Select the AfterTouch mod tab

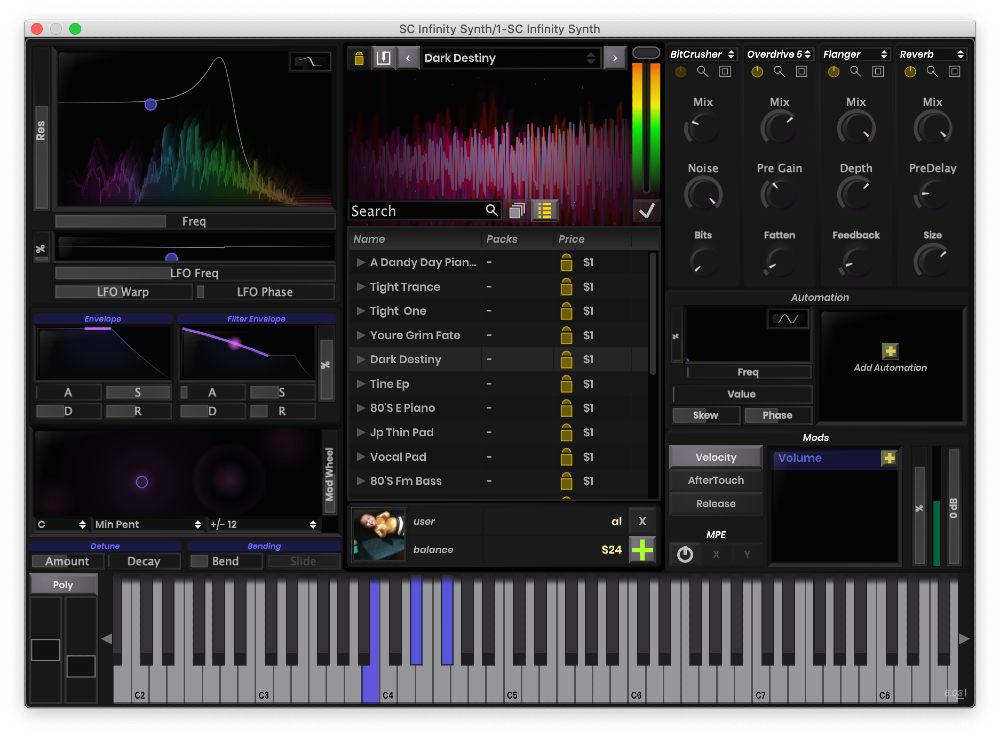click(715, 480)
